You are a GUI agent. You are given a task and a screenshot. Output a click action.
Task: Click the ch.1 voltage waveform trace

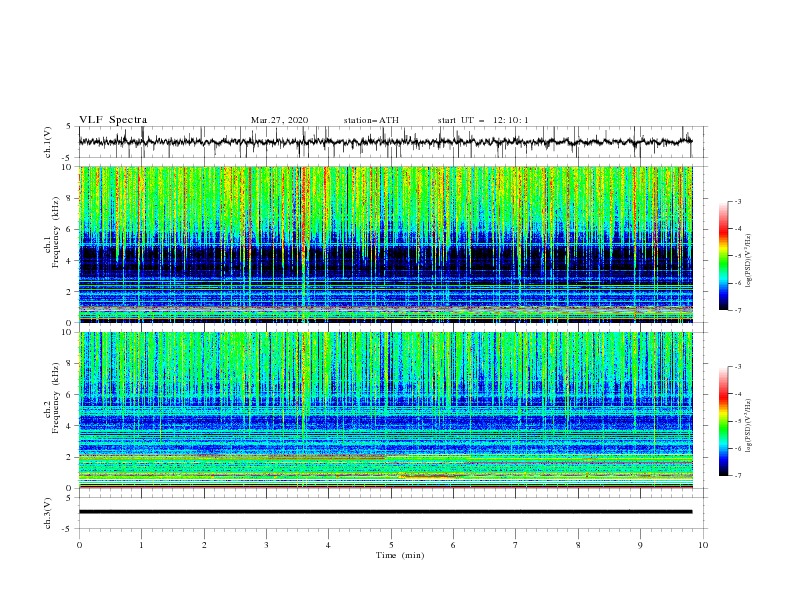tap(385, 142)
